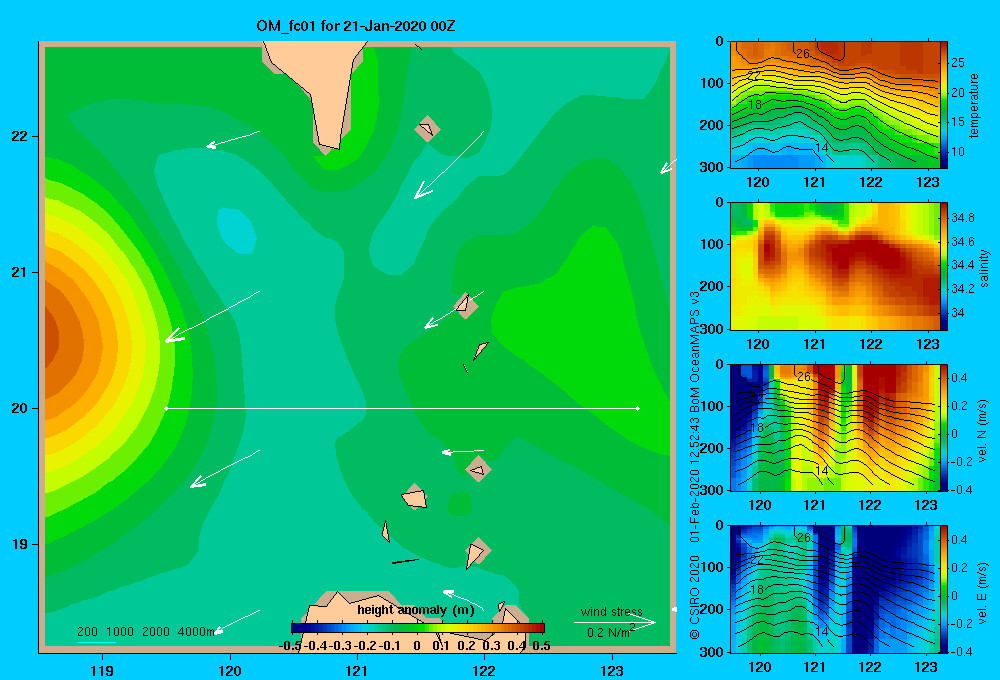This screenshot has width=1000, height=680.
Task: Click the '0.2 N/m2' wind scale value
Action: pos(610,632)
